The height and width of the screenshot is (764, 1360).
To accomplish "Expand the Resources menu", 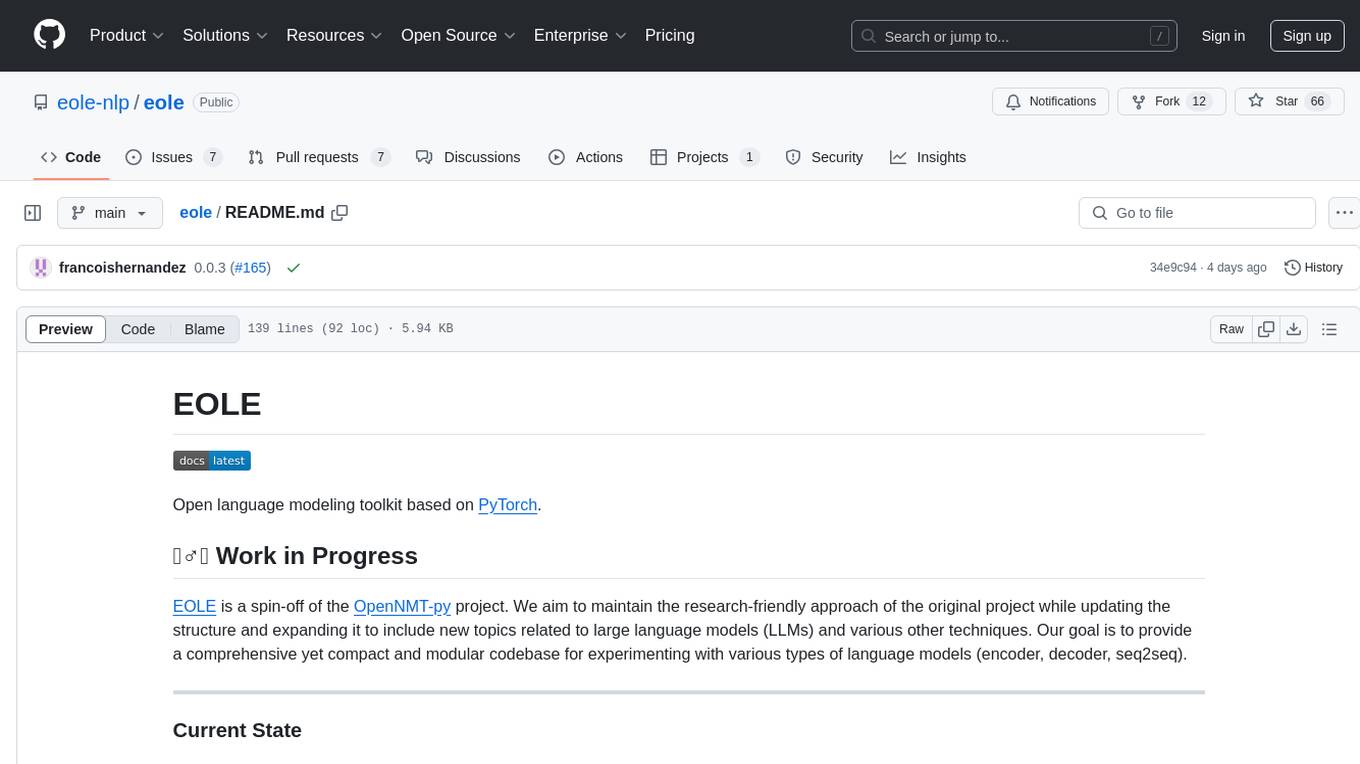I will click(334, 35).
